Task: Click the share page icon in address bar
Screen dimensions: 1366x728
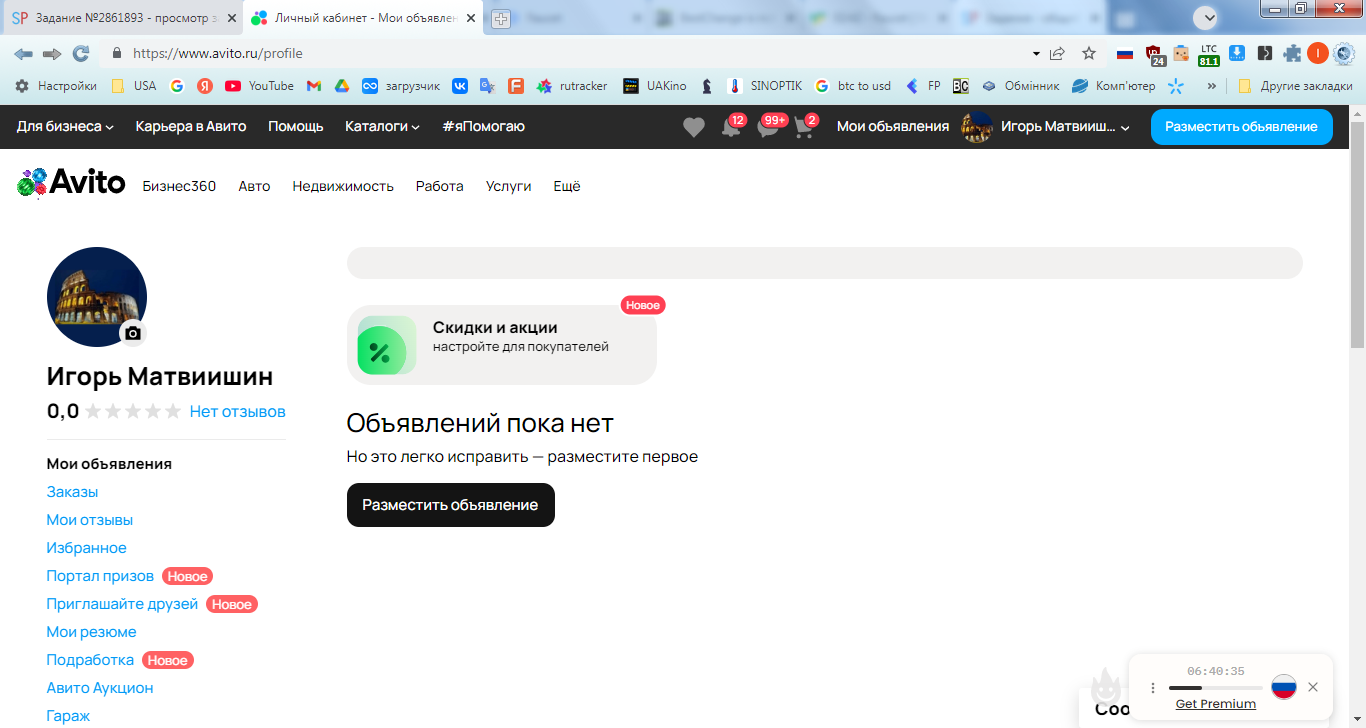Action: (1058, 53)
